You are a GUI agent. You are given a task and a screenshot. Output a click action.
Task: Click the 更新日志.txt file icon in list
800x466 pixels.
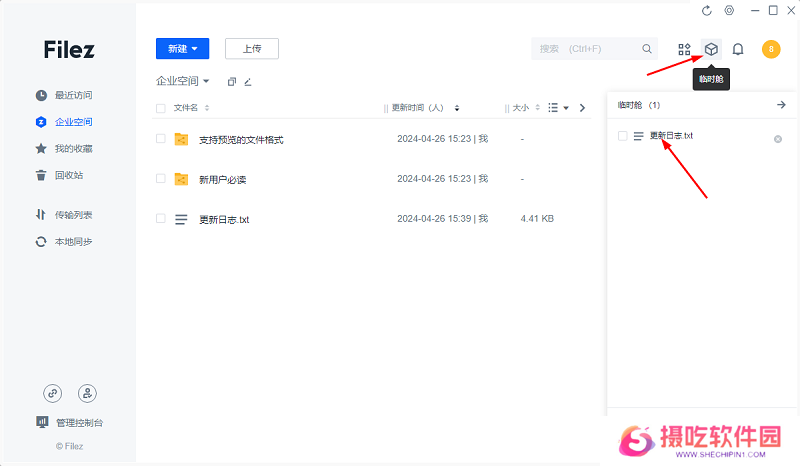click(181, 219)
